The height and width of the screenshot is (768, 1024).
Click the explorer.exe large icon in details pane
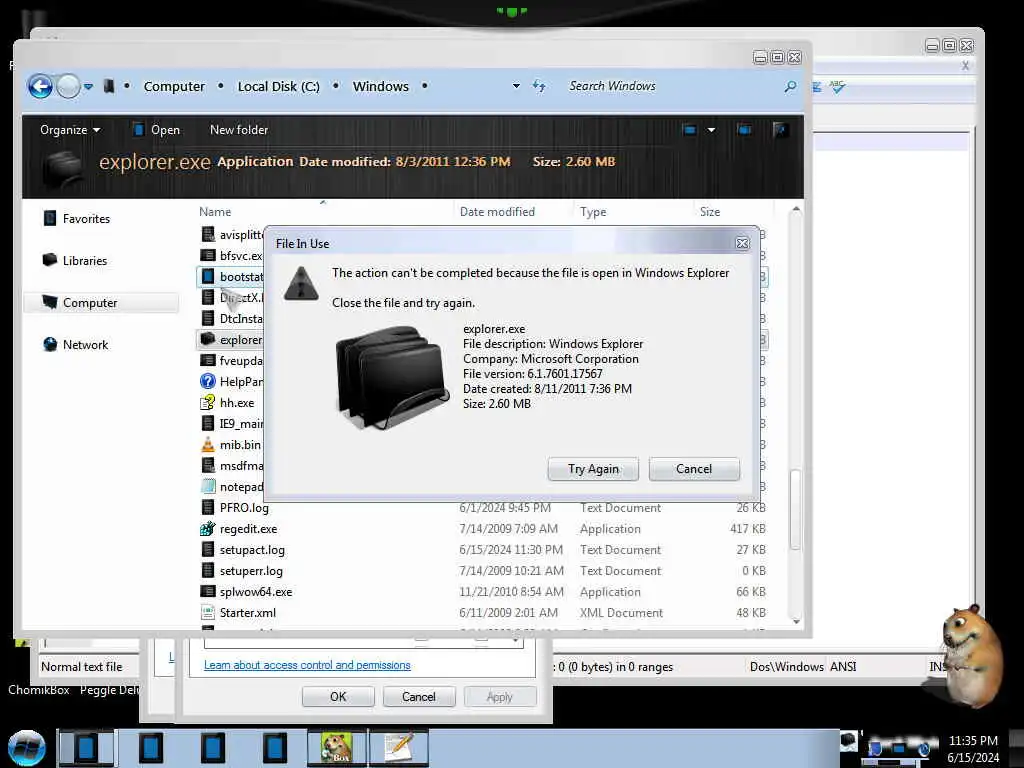(x=63, y=168)
